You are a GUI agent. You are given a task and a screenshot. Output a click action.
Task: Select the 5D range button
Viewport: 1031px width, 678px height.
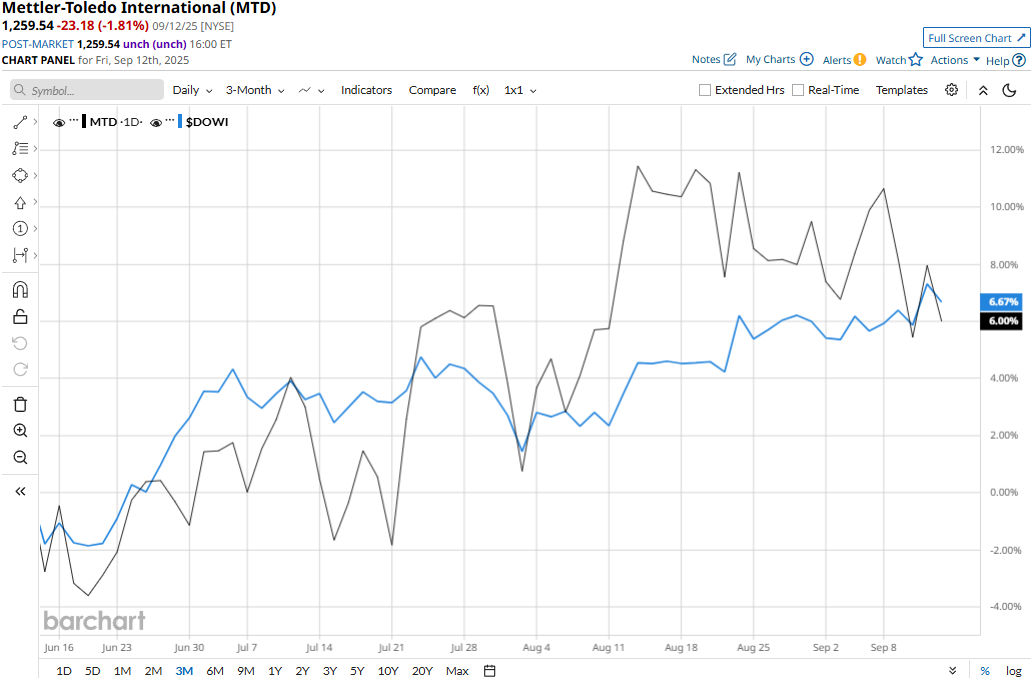pyautogui.click(x=93, y=671)
